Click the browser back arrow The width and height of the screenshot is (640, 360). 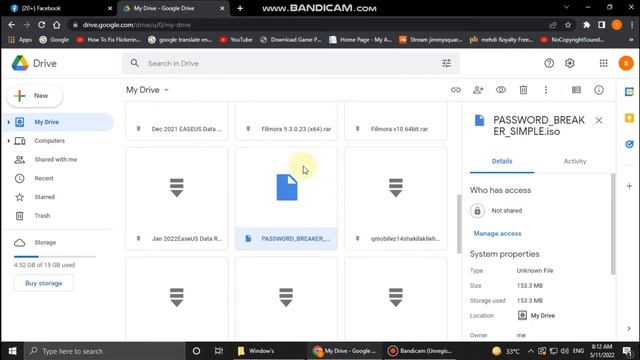coord(11,25)
